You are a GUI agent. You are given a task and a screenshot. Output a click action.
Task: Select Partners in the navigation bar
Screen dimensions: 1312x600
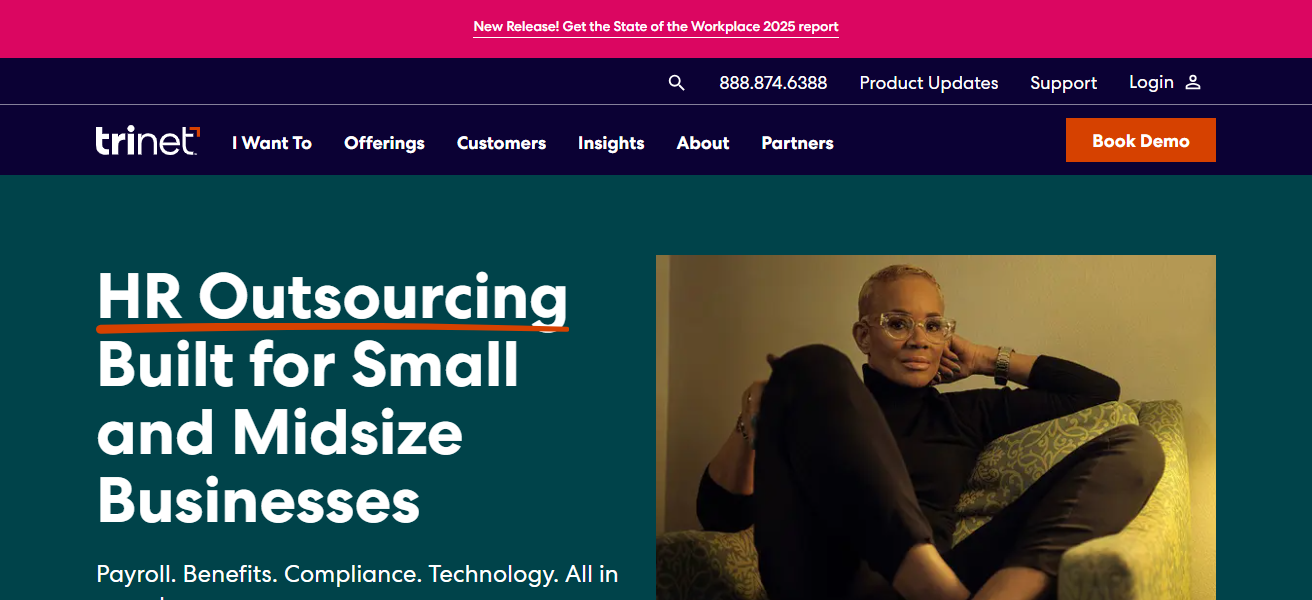(797, 143)
